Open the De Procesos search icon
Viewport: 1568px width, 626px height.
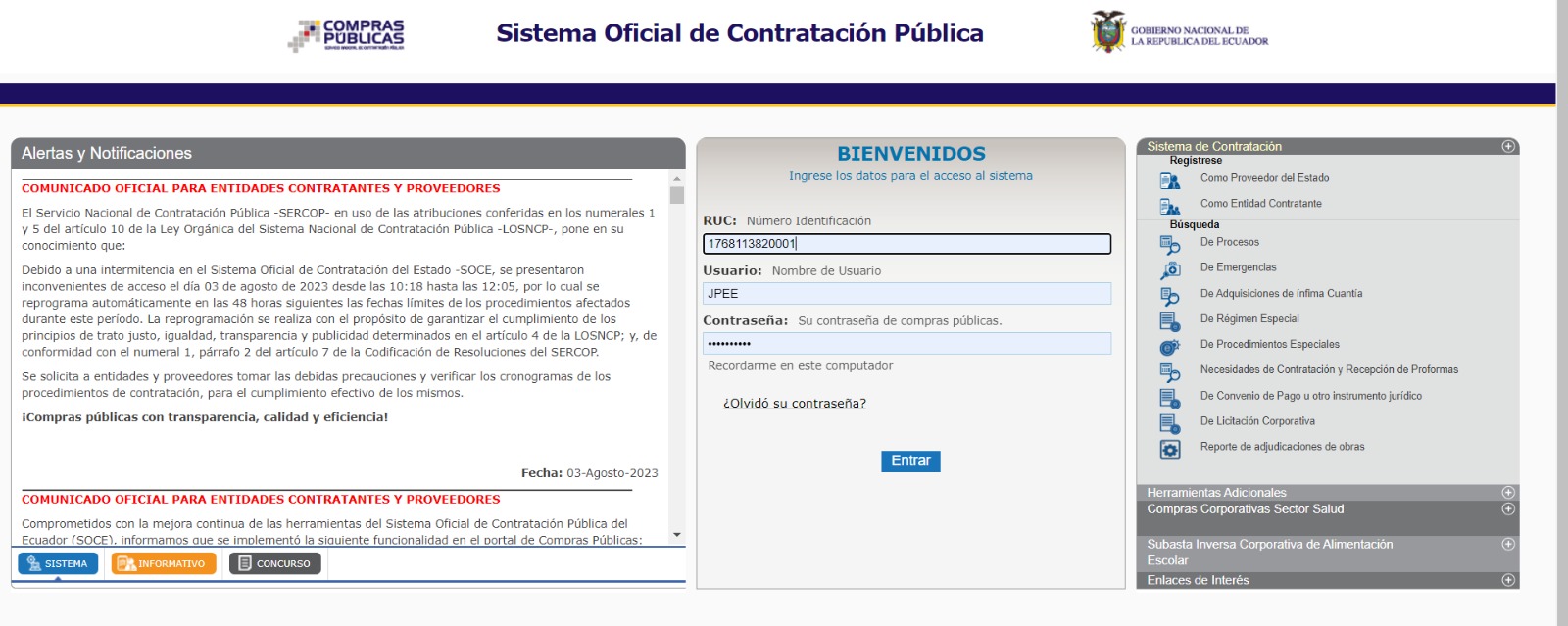[x=1169, y=244]
